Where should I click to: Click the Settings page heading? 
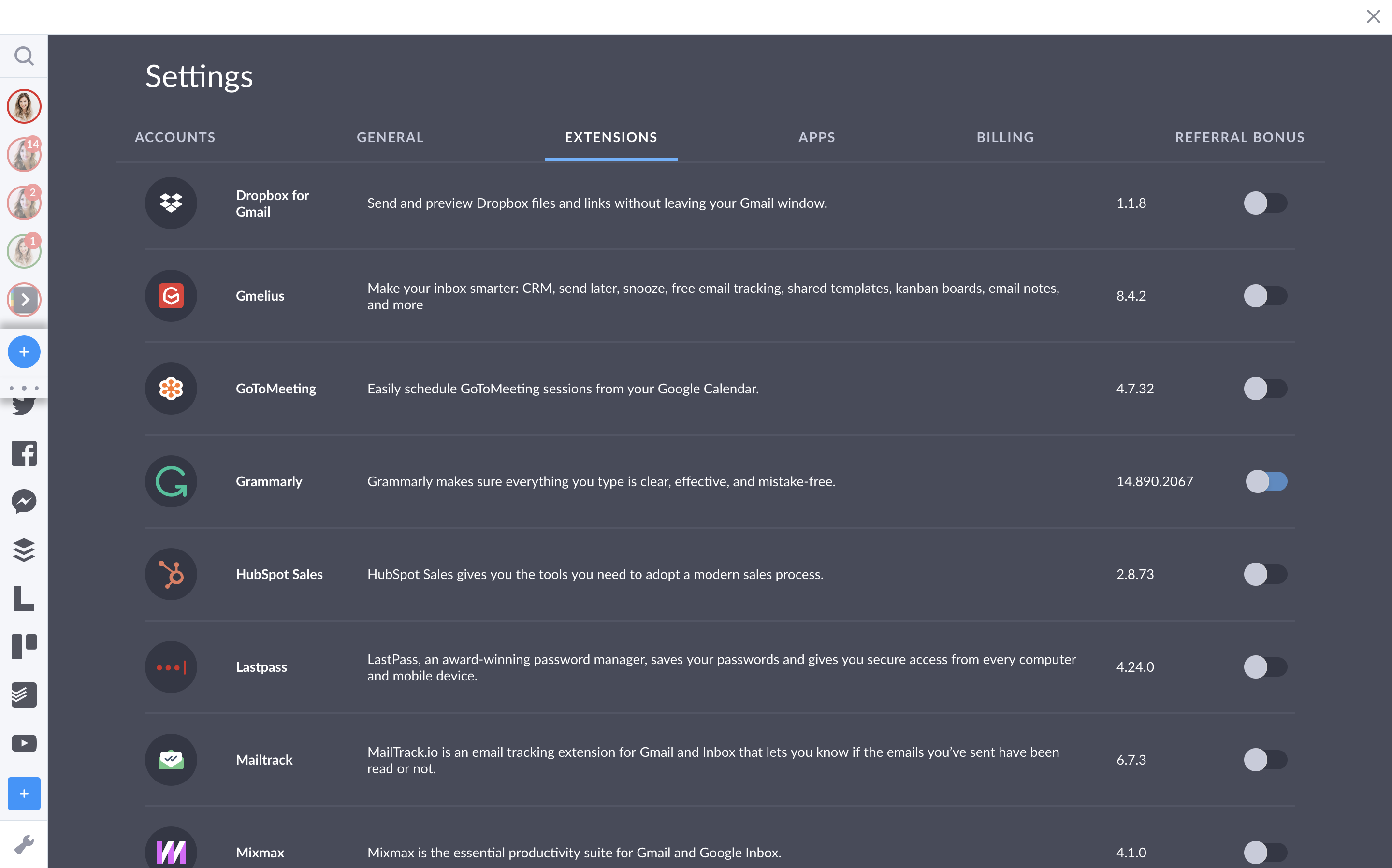(199, 77)
